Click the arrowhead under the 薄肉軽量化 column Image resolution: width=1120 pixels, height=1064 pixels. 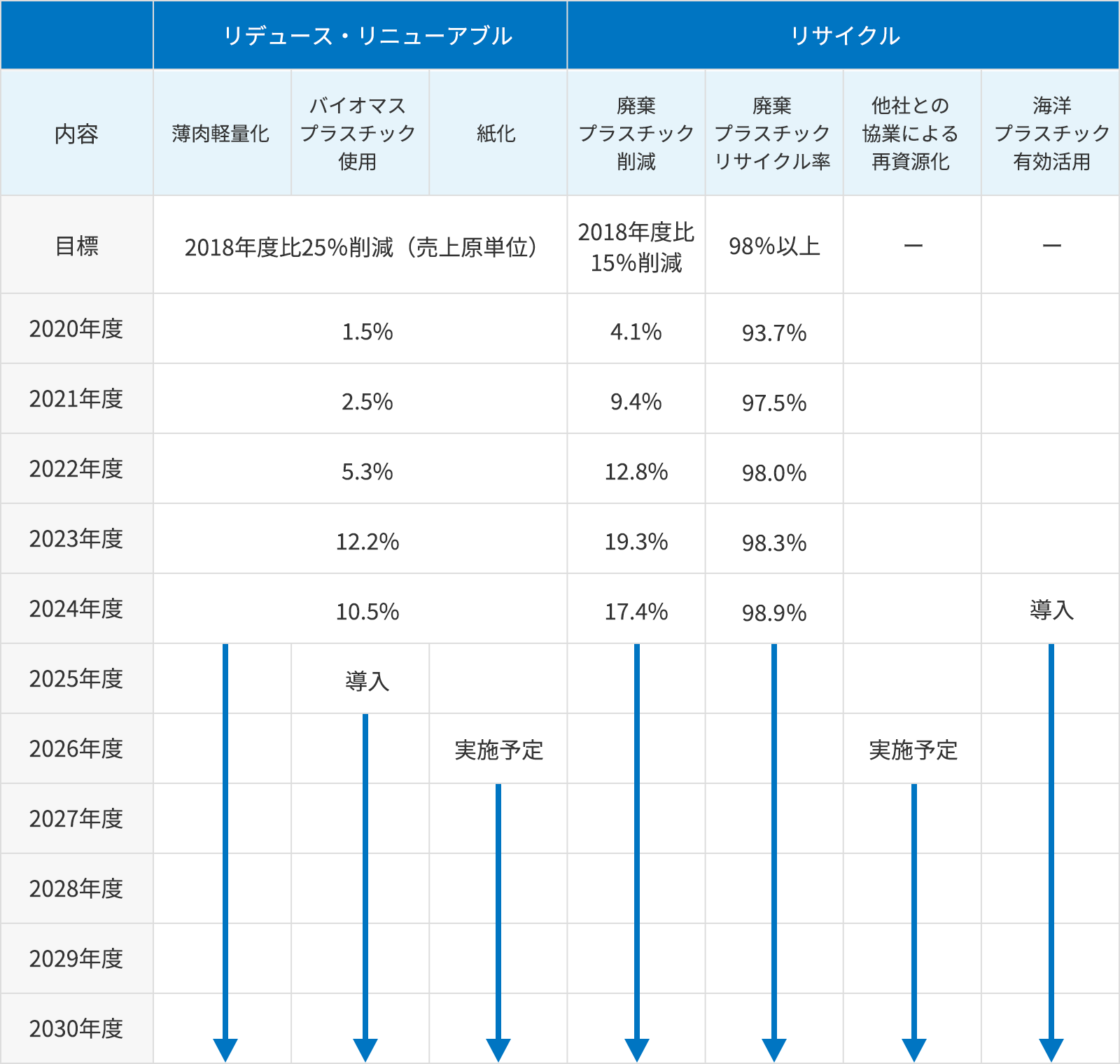225,1049
